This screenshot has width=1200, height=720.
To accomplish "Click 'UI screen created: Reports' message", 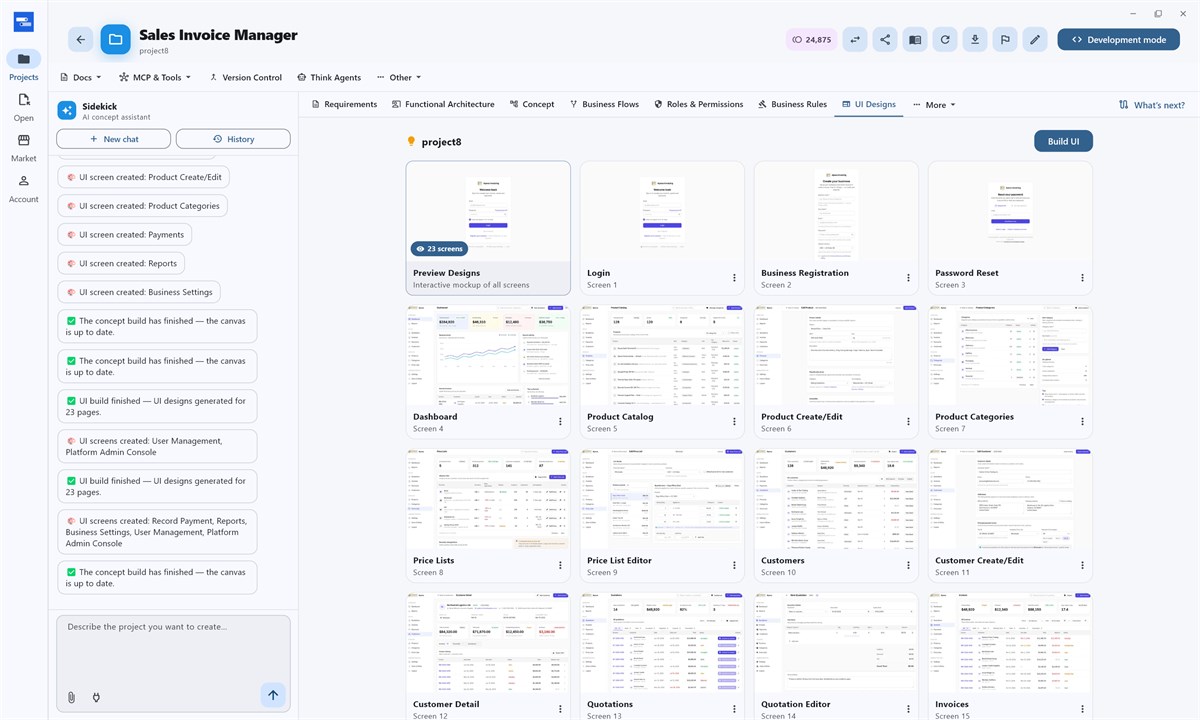I will point(121,263).
